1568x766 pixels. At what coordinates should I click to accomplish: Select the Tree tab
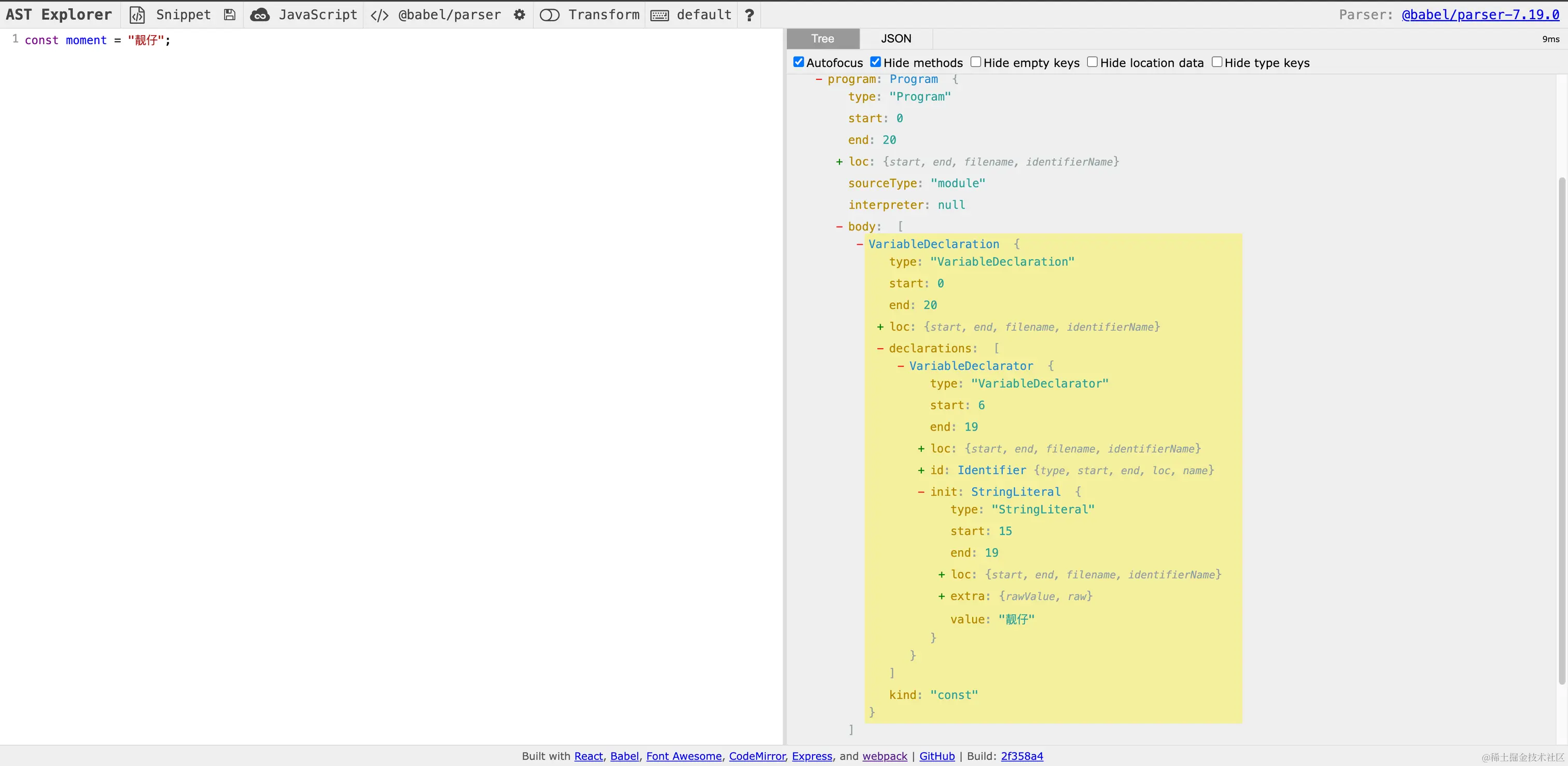coord(822,38)
